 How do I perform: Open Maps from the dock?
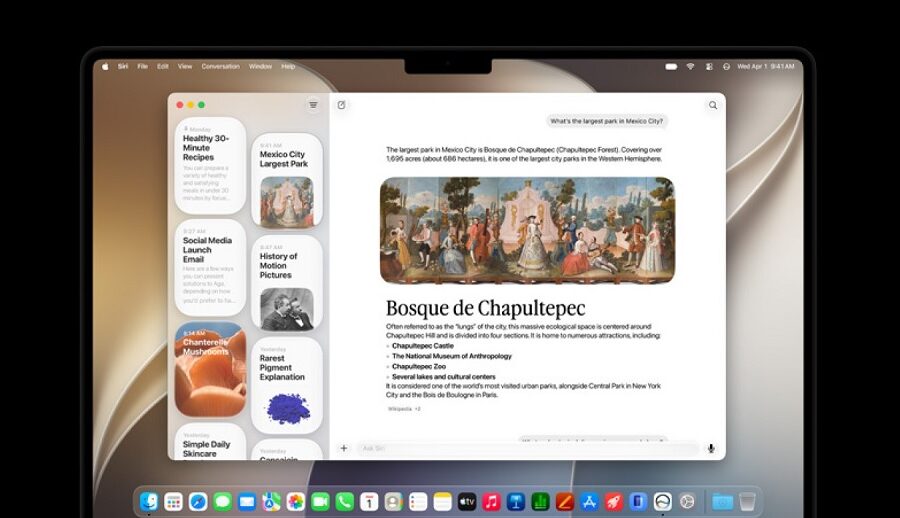point(271,502)
